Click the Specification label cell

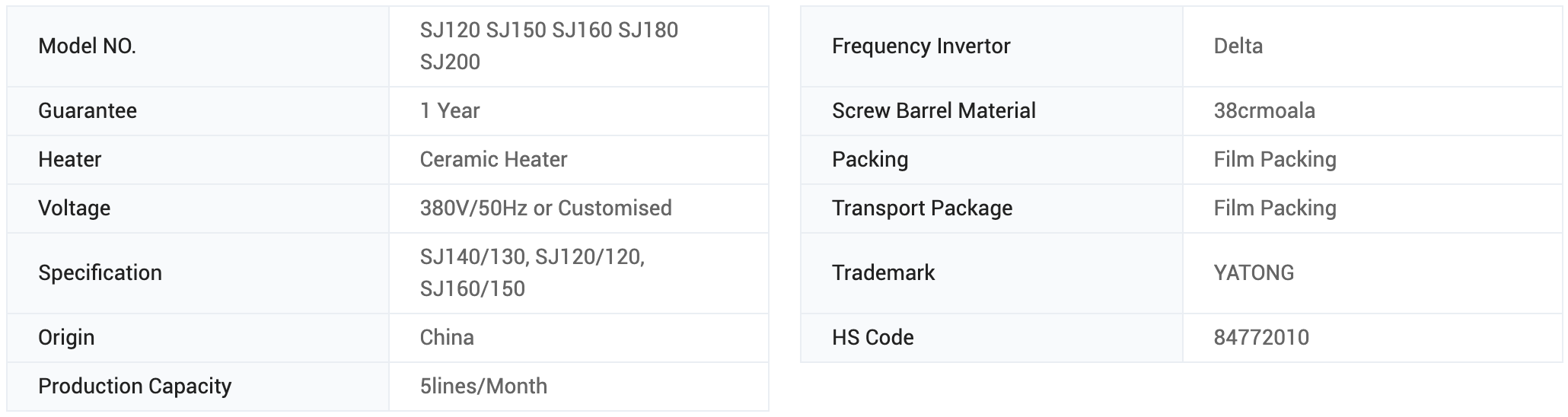pos(100,273)
